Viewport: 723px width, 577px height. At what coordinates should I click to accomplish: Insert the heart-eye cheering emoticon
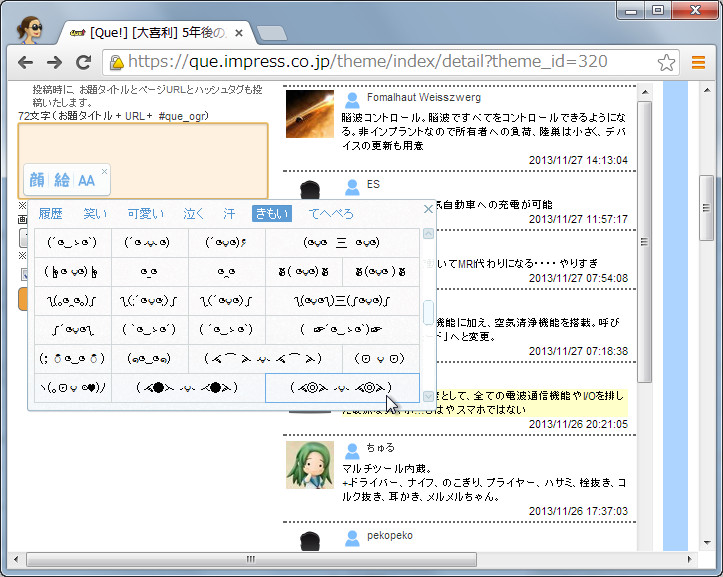[x=72, y=387]
